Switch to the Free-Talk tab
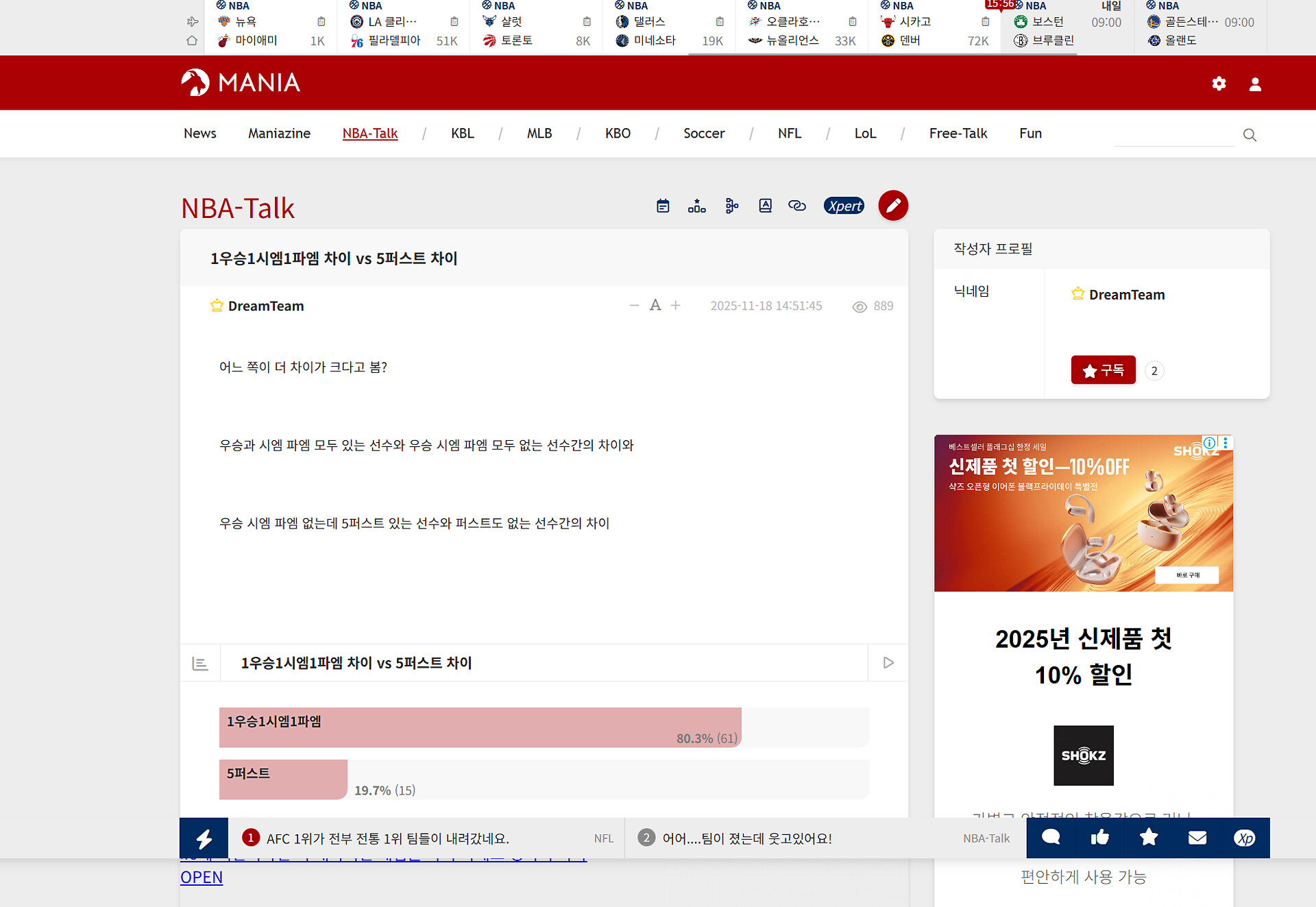 958,134
